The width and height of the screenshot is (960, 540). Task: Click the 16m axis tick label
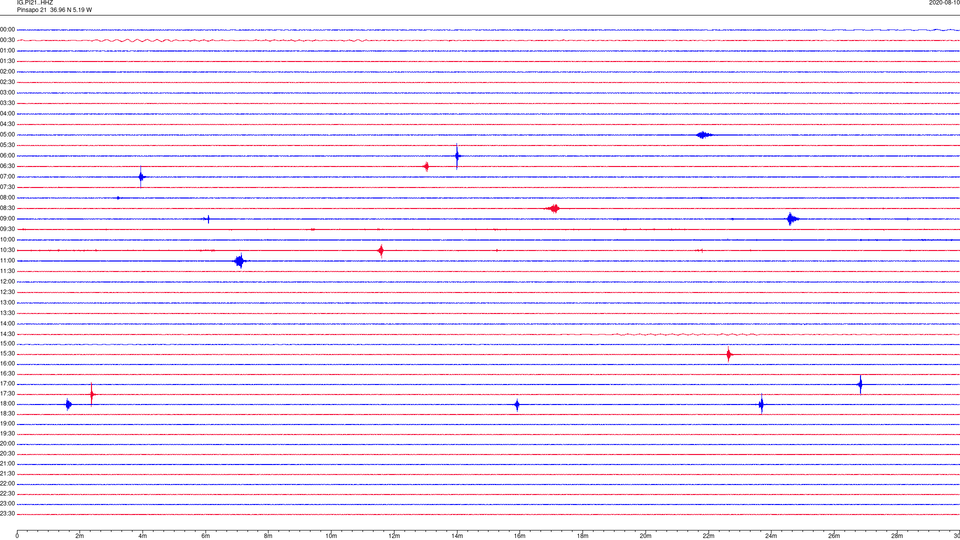[520, 536]
